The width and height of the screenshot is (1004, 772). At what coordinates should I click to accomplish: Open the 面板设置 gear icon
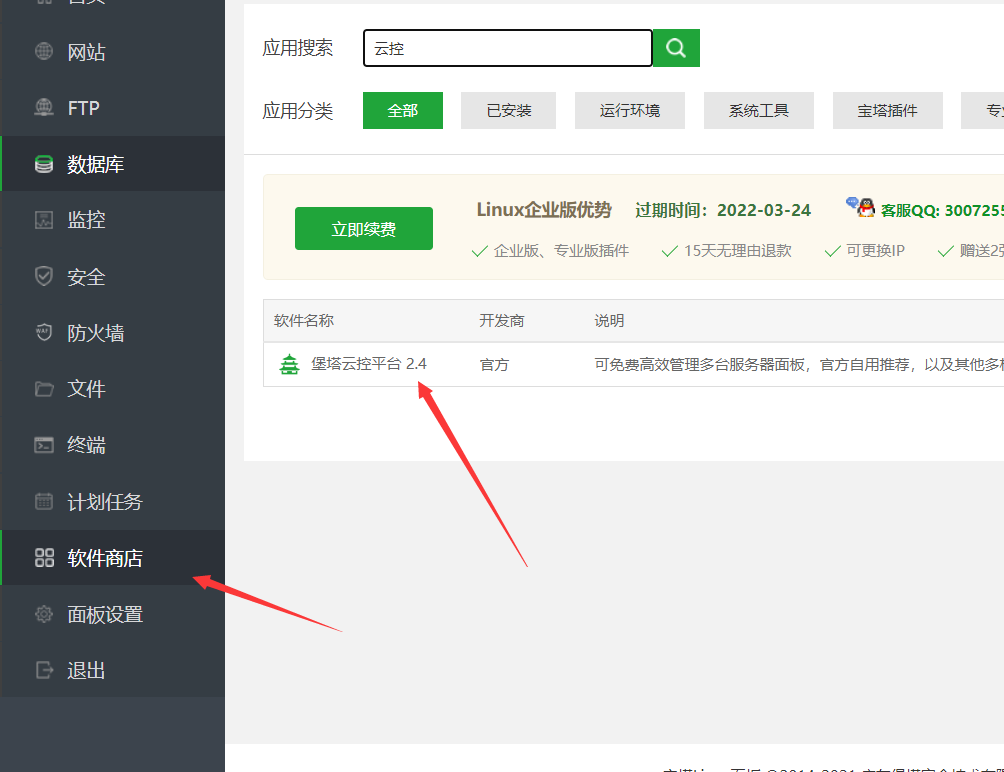pos(44,614)
